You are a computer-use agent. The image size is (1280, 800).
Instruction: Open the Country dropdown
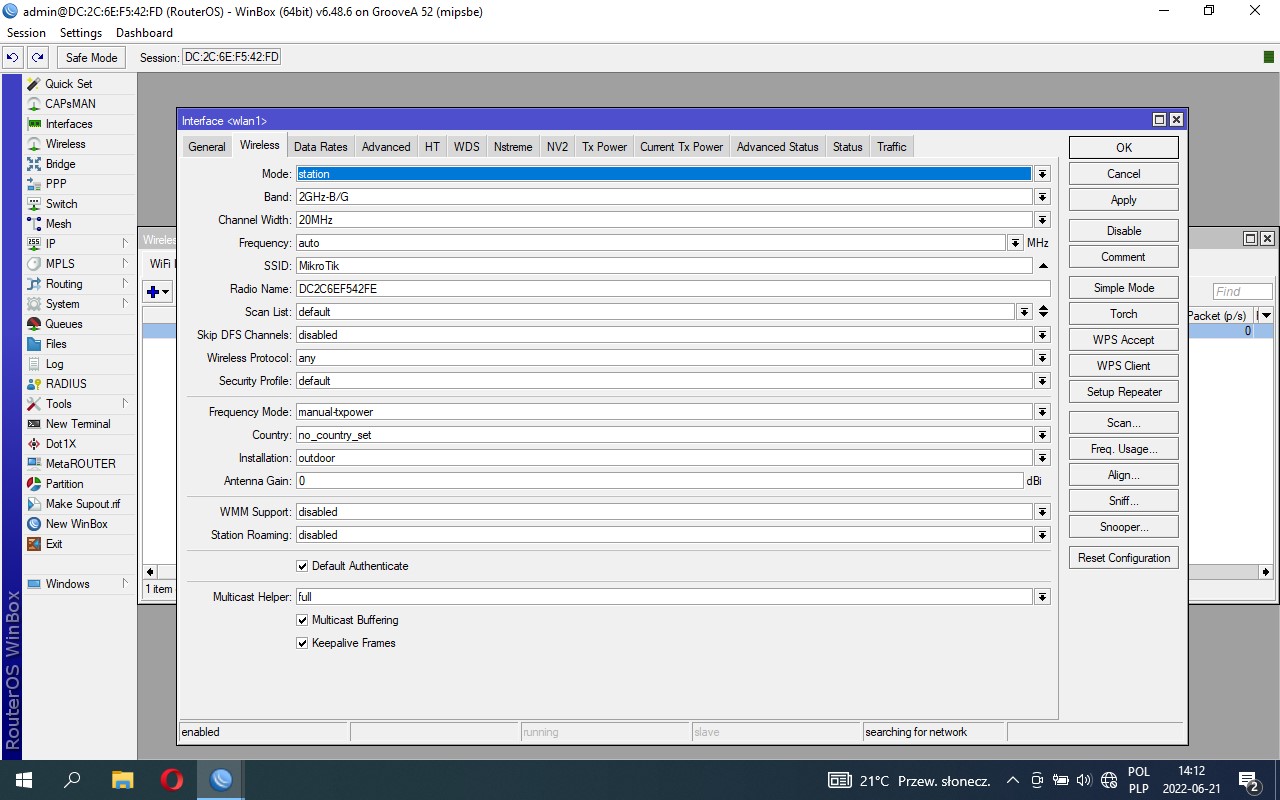coord(1042,435)
